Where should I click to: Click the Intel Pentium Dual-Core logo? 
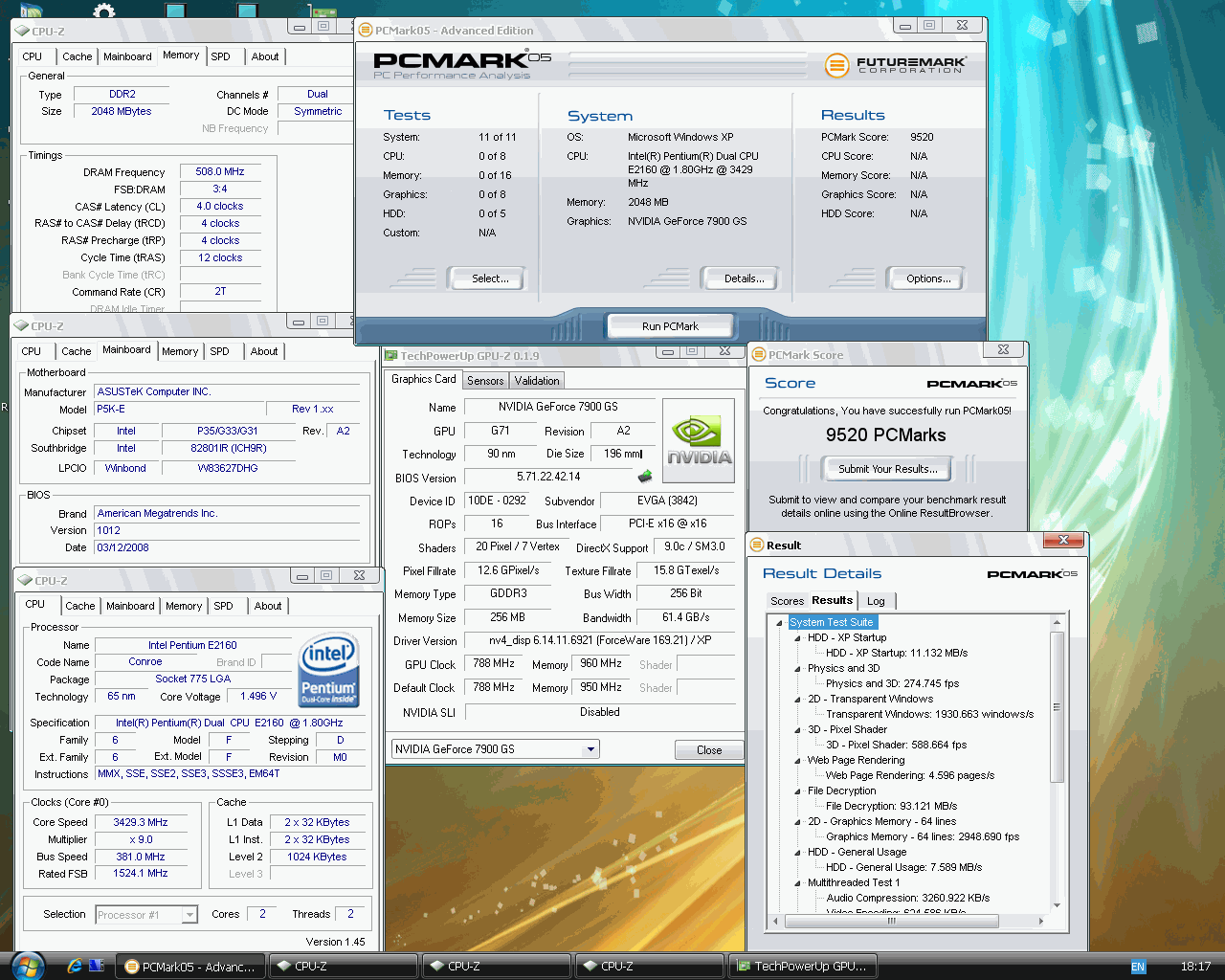328,669
